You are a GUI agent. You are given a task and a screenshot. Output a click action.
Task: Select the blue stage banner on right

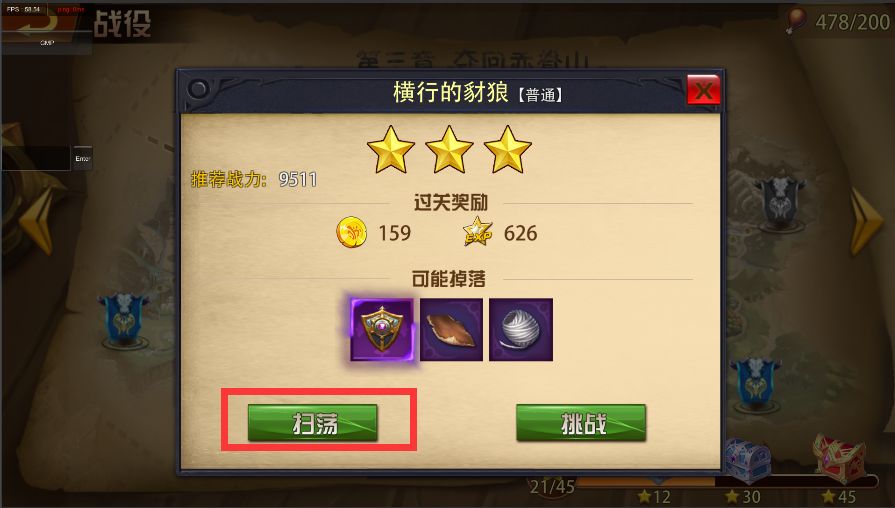[x=756, y=384]
